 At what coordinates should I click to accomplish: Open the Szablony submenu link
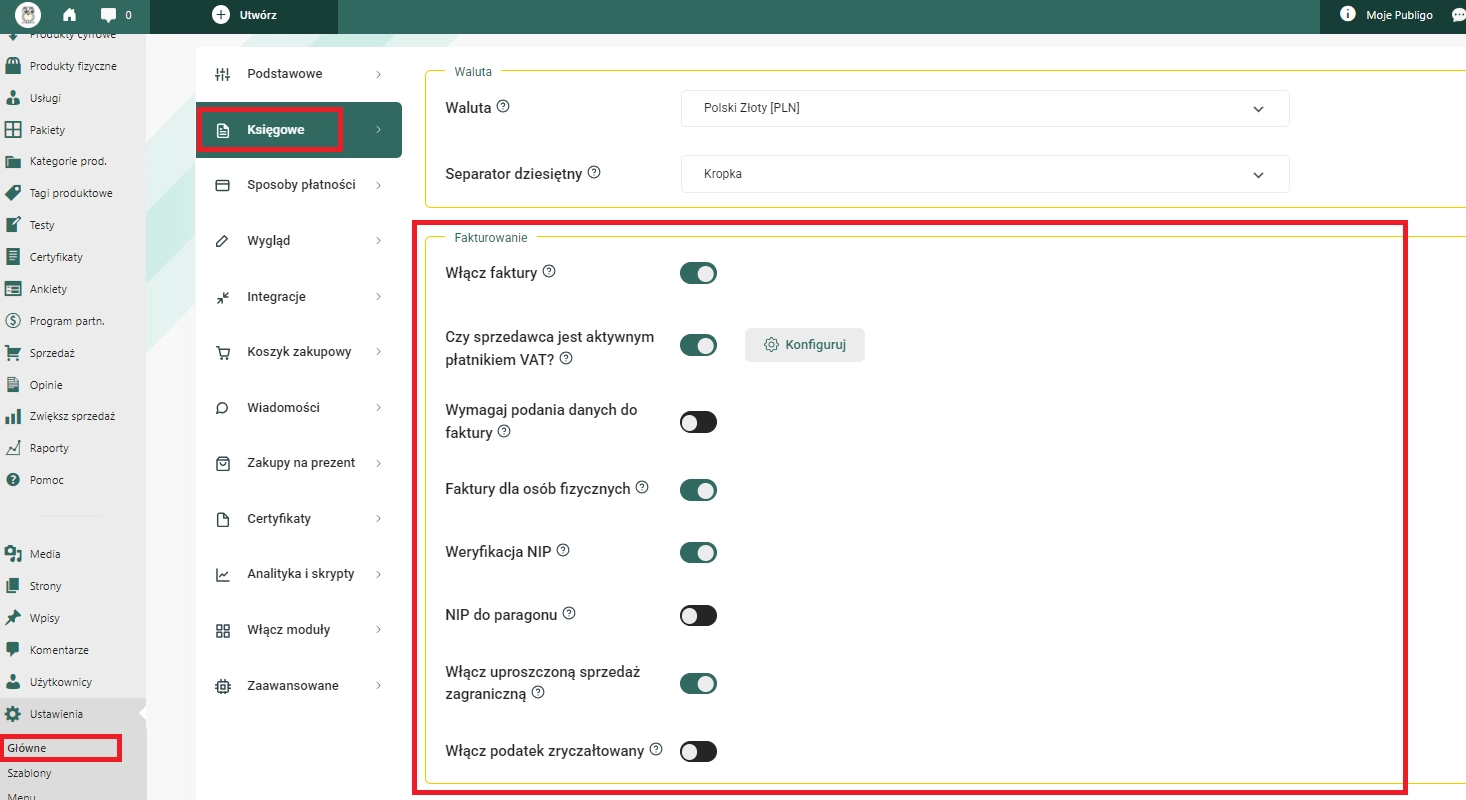(x=29, y=773)
